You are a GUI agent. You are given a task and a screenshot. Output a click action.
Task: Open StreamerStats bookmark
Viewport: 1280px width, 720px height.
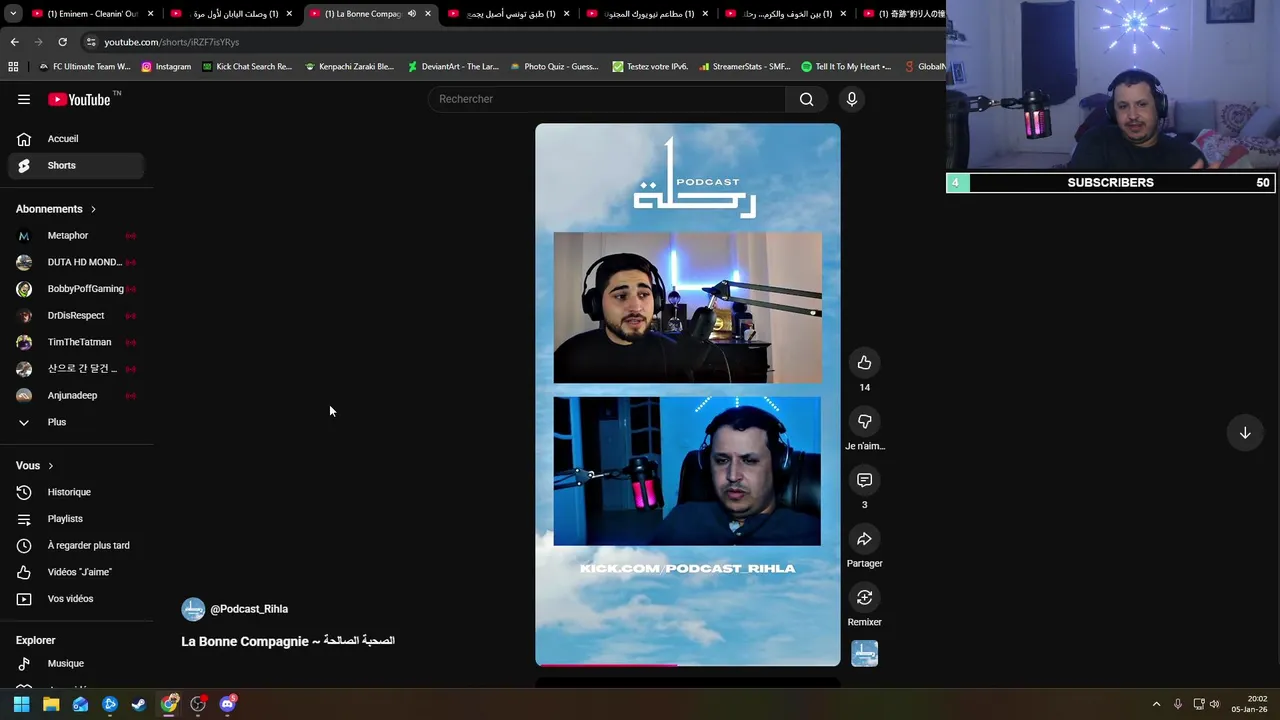[745, 67]
